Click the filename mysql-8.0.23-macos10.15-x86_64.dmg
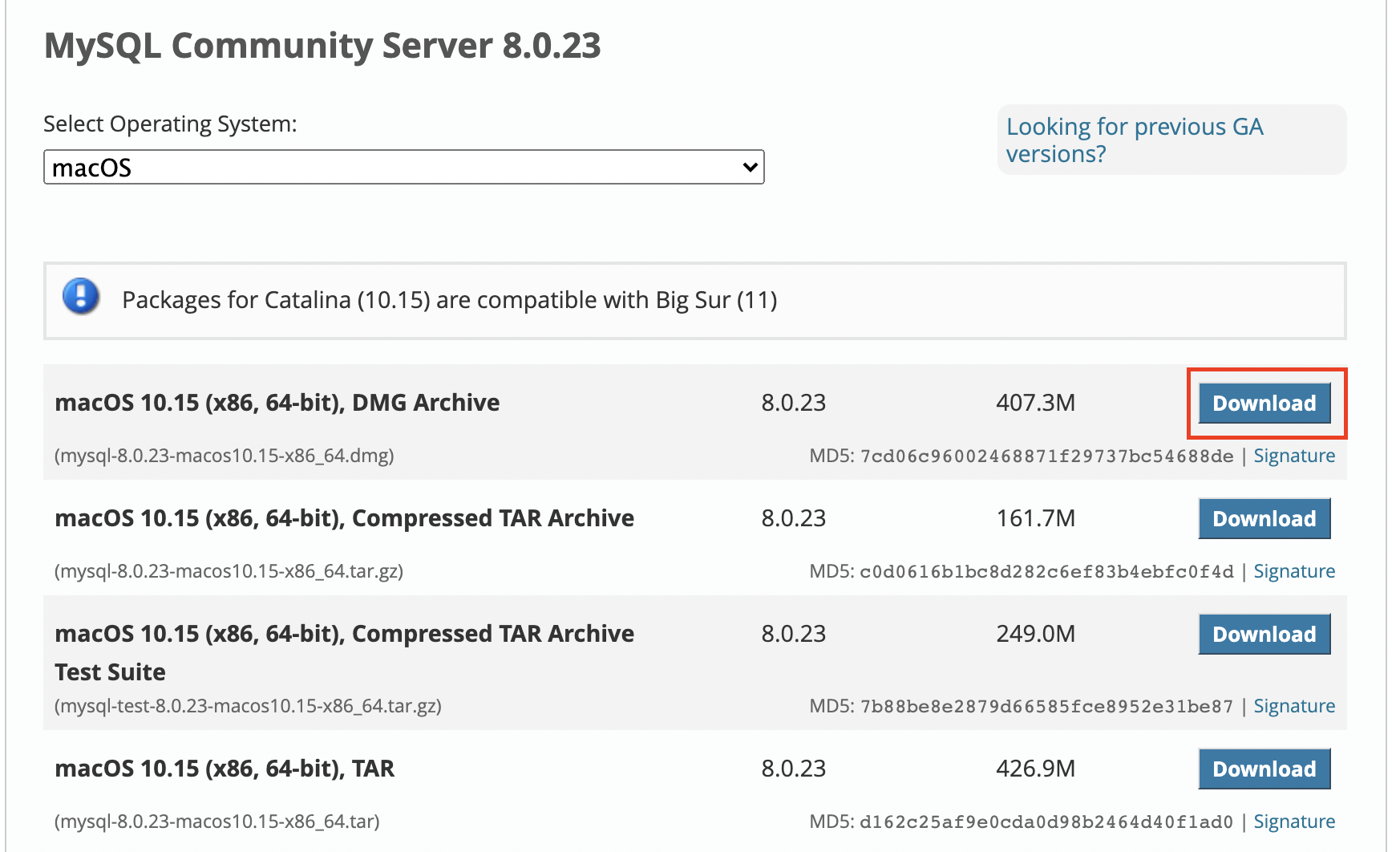 tap(224, 456)
